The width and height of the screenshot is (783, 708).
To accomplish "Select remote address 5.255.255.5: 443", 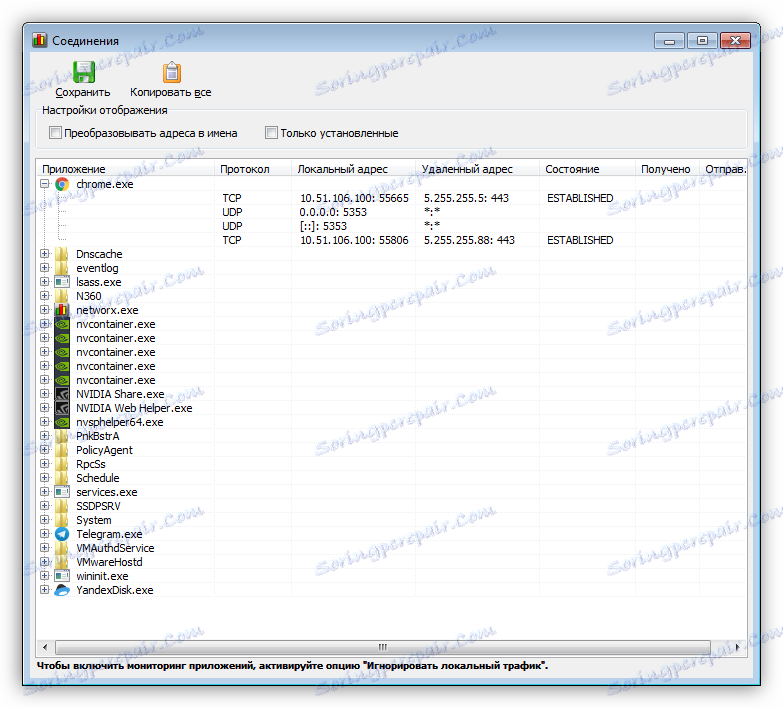I will coord(466,198).
